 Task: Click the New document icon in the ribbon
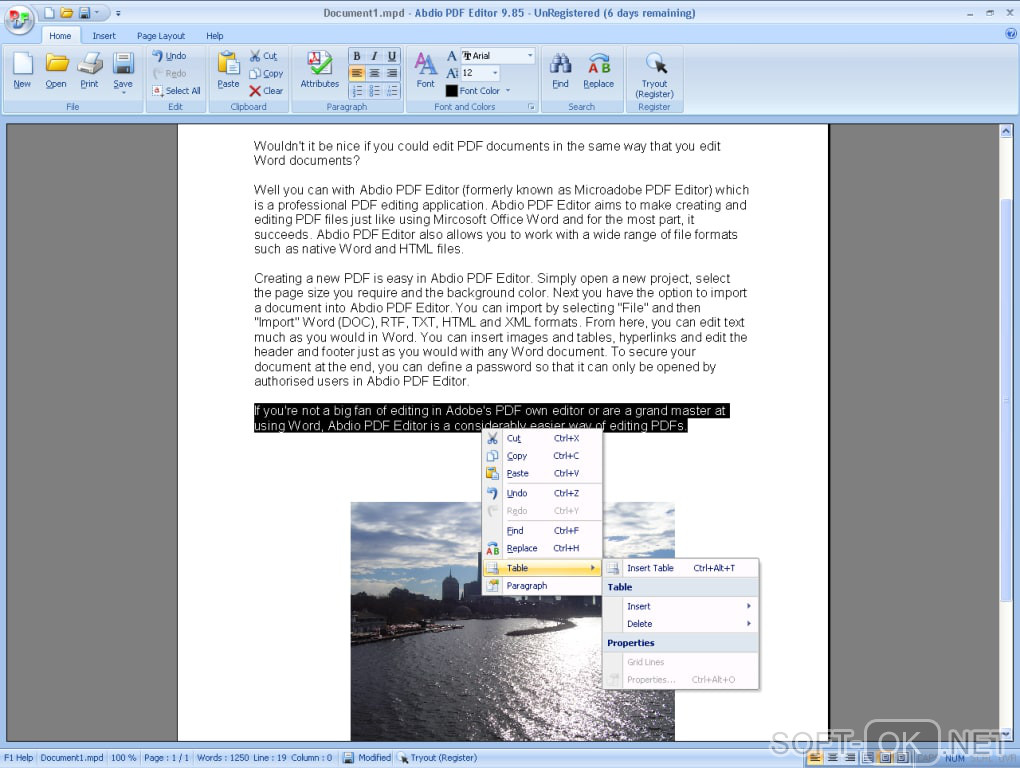point(22,70)
